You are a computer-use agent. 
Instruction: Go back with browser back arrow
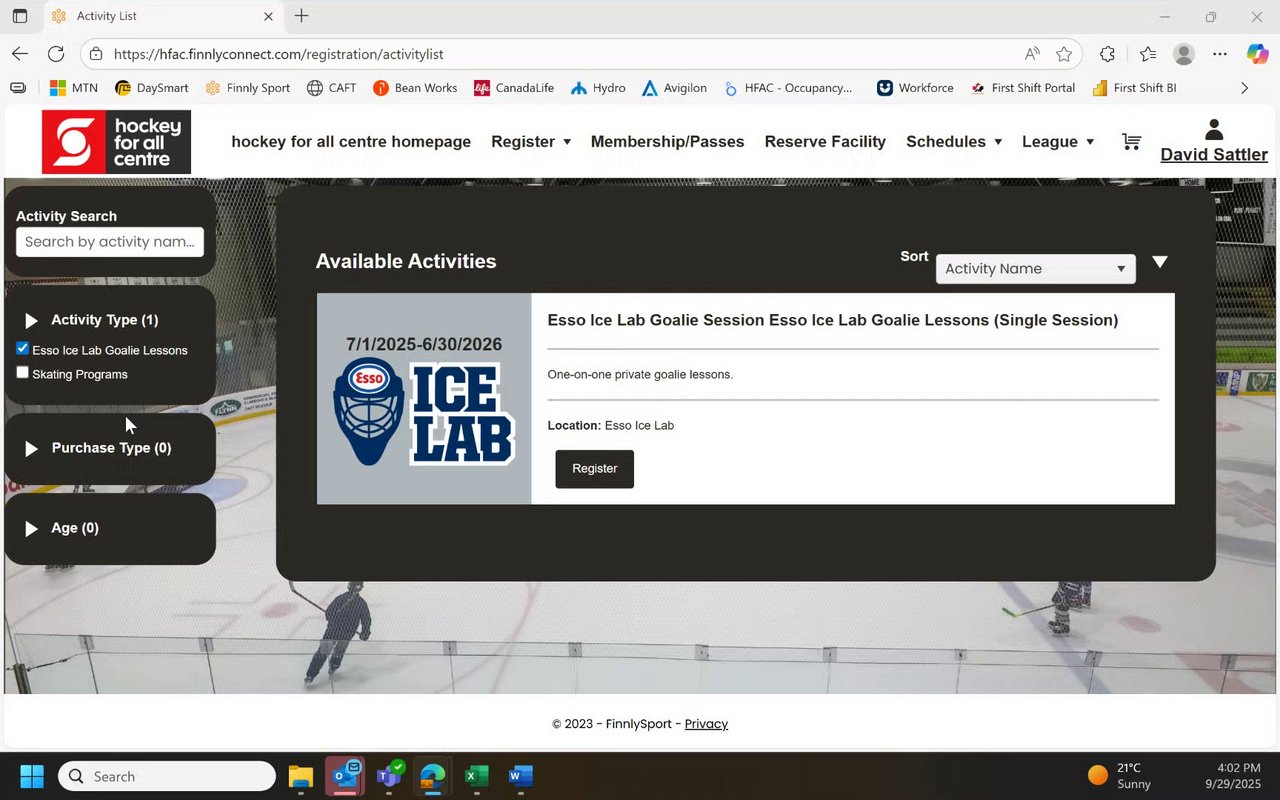(x=20, y=54)
